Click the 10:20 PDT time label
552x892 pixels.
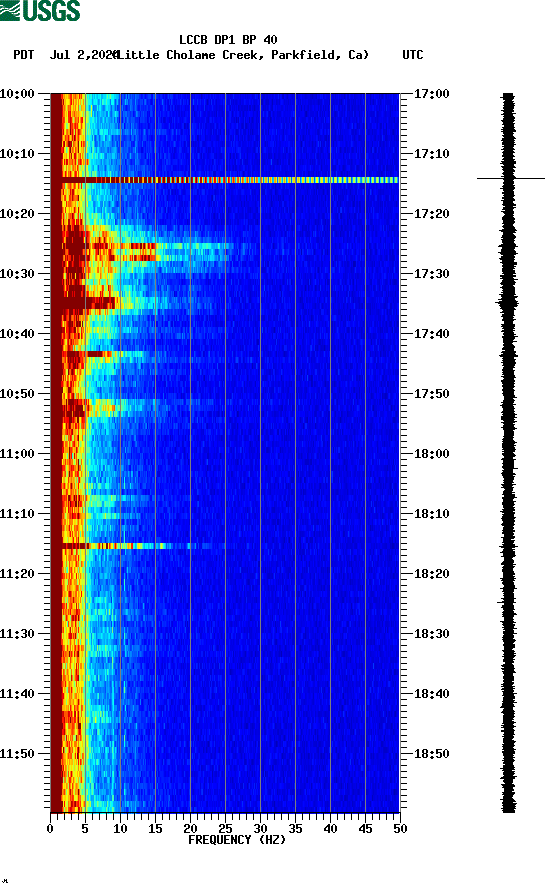coord(18,213)
